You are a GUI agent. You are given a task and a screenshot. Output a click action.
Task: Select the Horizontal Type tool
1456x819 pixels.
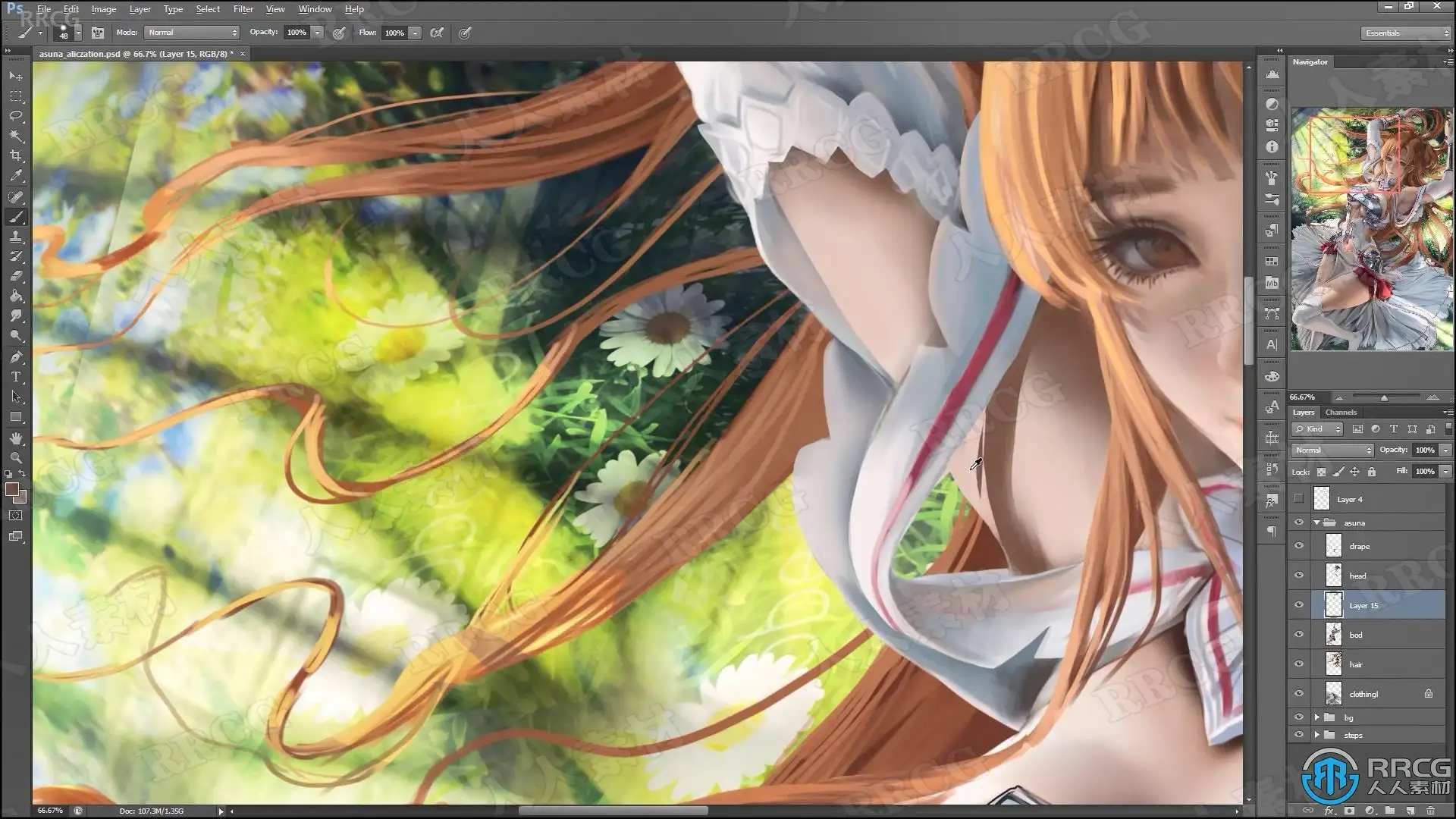(x=16, y=377)
